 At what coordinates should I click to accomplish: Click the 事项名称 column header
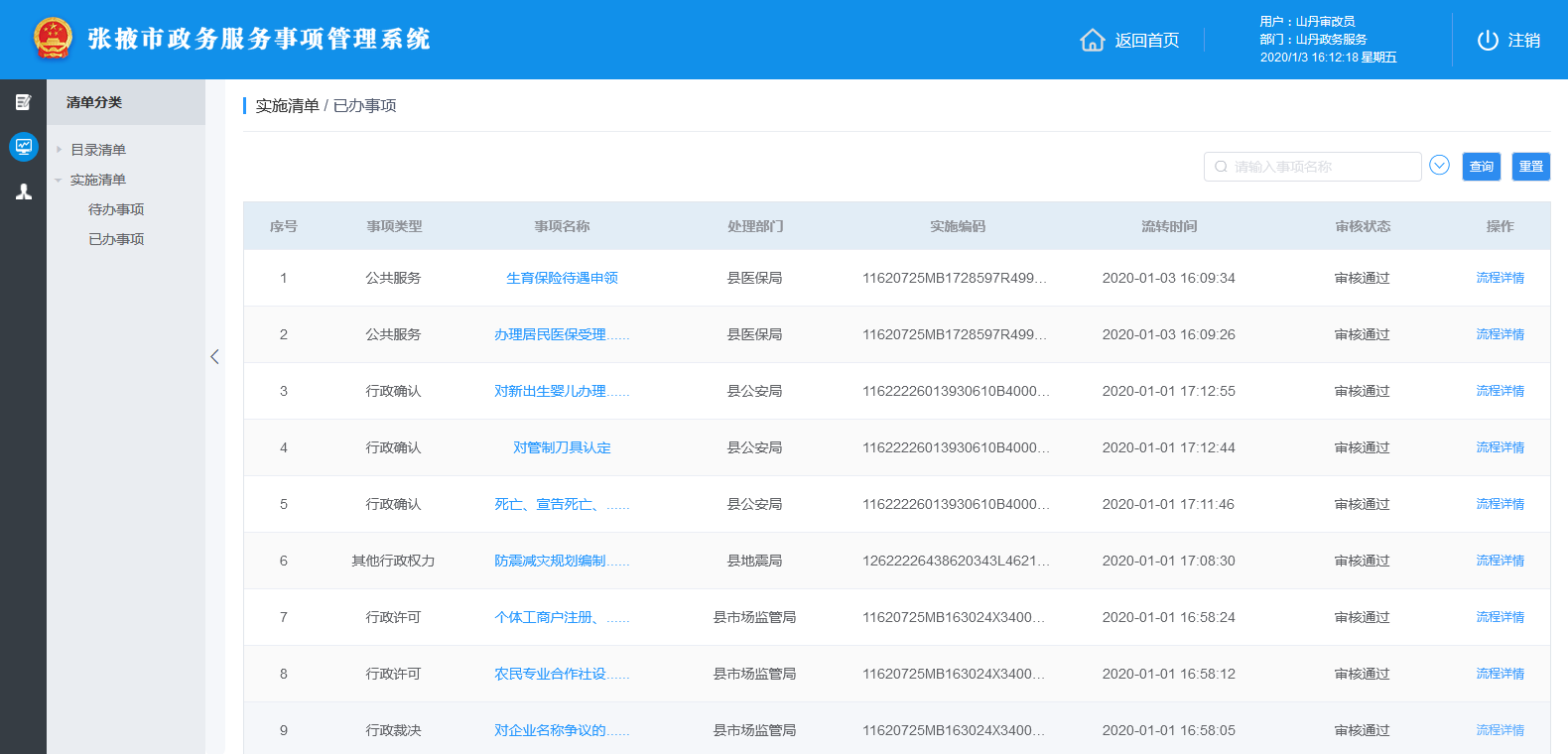[x=562, y=226]
